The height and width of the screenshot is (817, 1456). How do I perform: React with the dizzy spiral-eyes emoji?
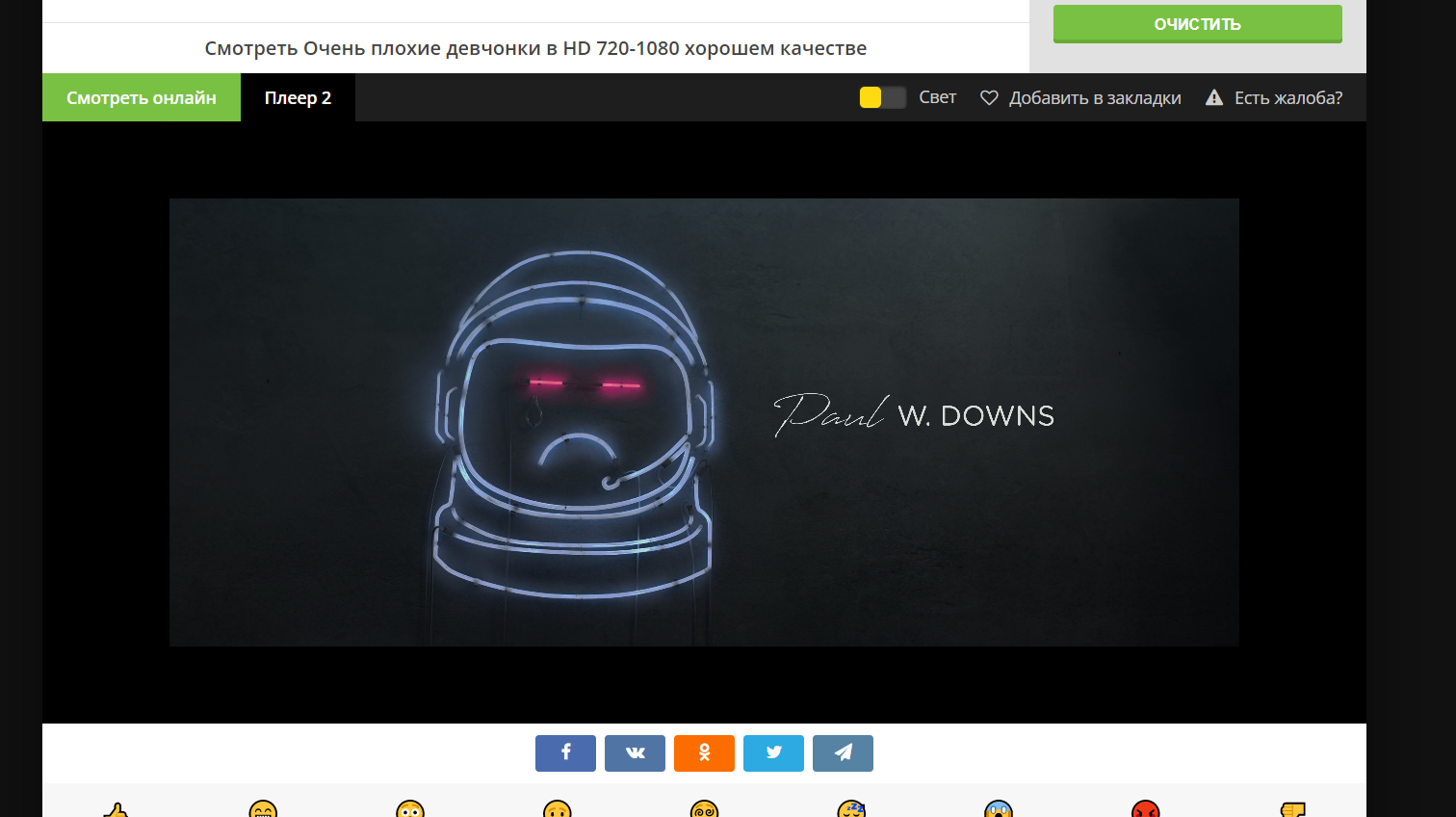704,809
